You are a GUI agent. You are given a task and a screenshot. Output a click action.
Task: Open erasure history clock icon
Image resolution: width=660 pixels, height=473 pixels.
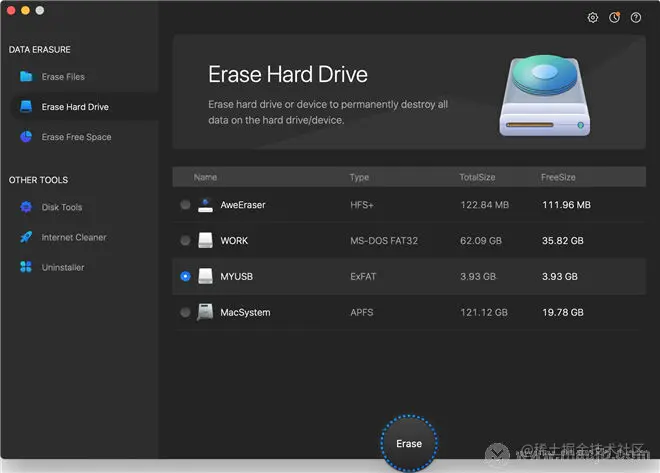coord(615,18)
